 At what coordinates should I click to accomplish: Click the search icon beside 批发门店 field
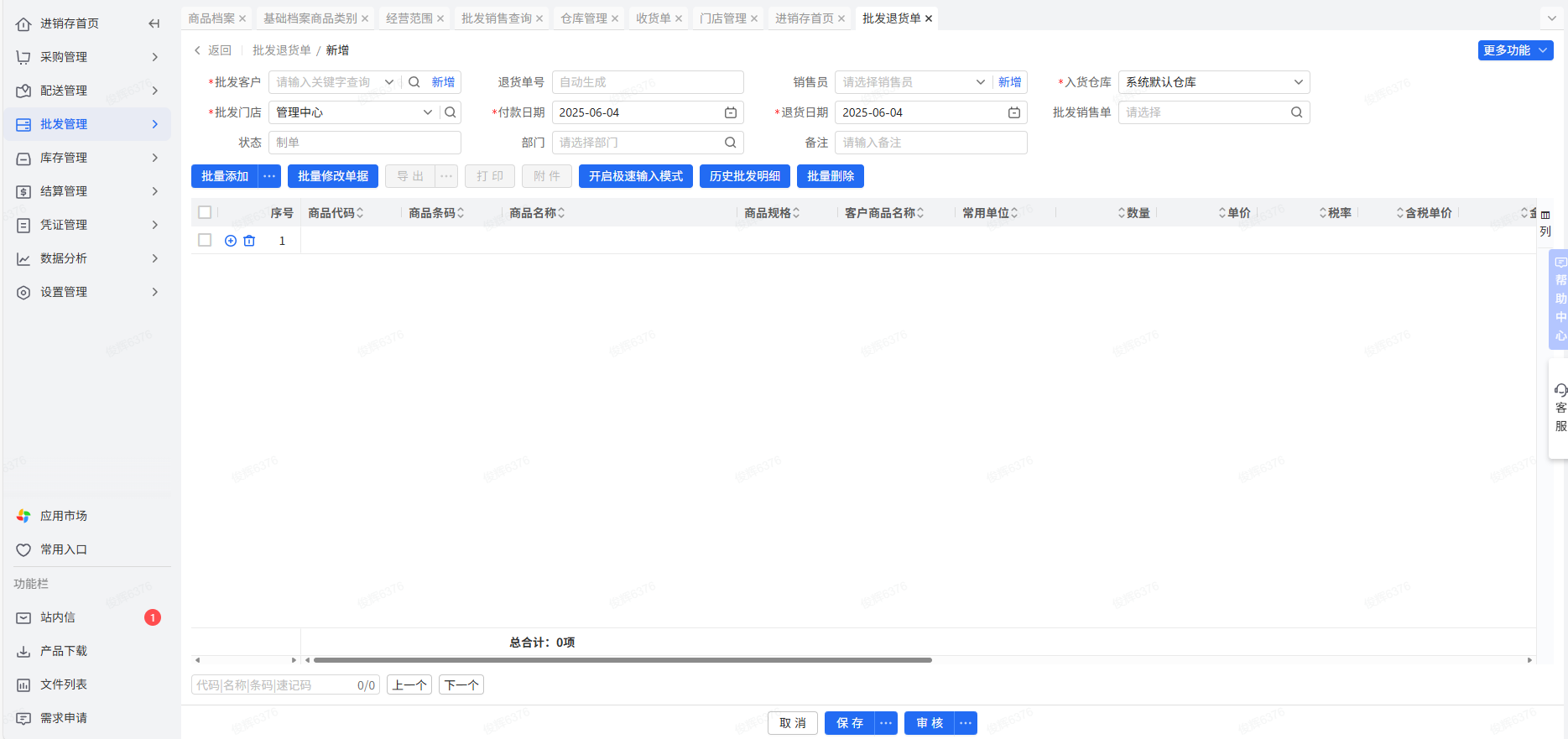(451, 112)
